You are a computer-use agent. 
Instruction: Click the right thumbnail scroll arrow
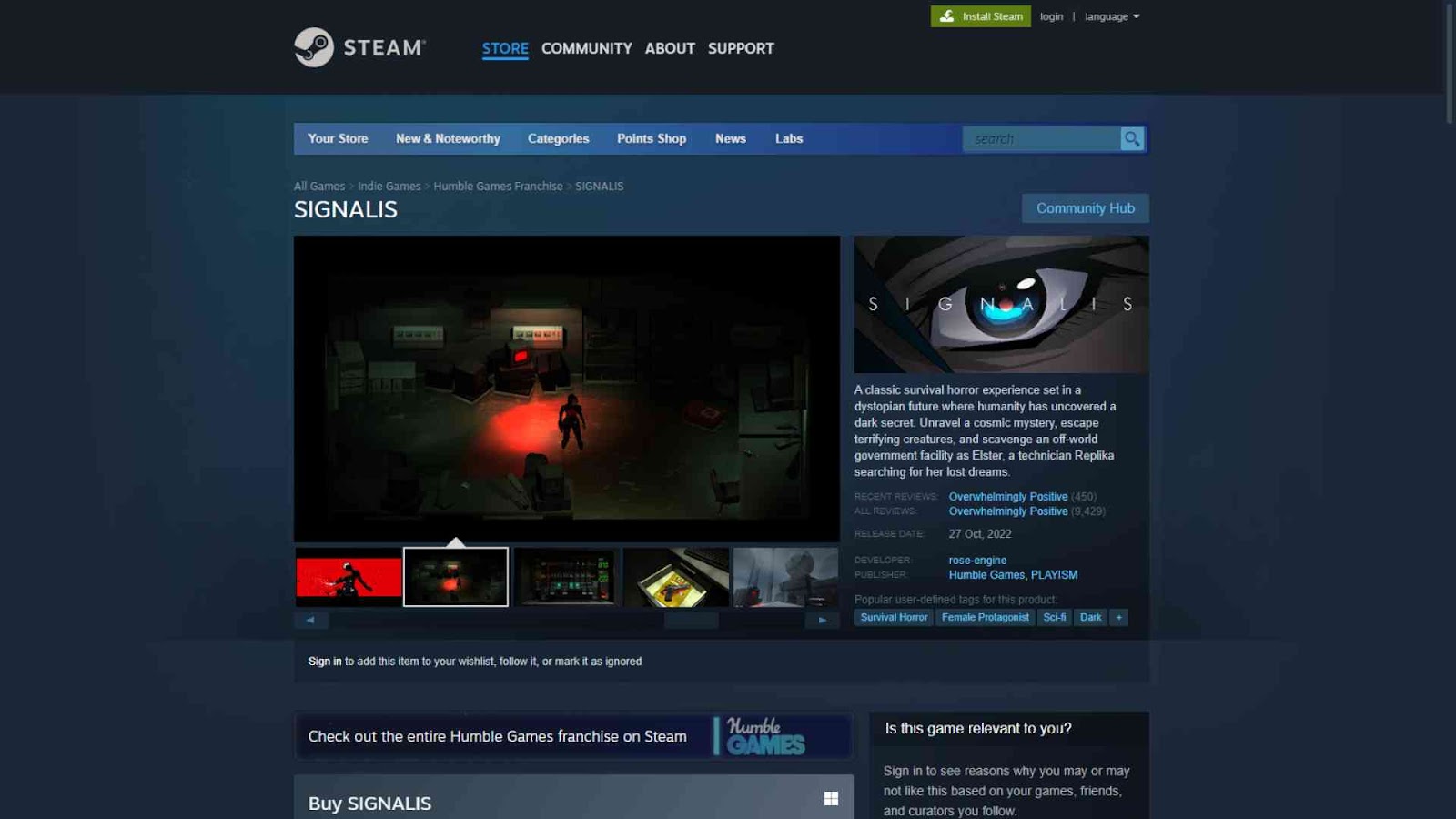[x=823, y=620]
